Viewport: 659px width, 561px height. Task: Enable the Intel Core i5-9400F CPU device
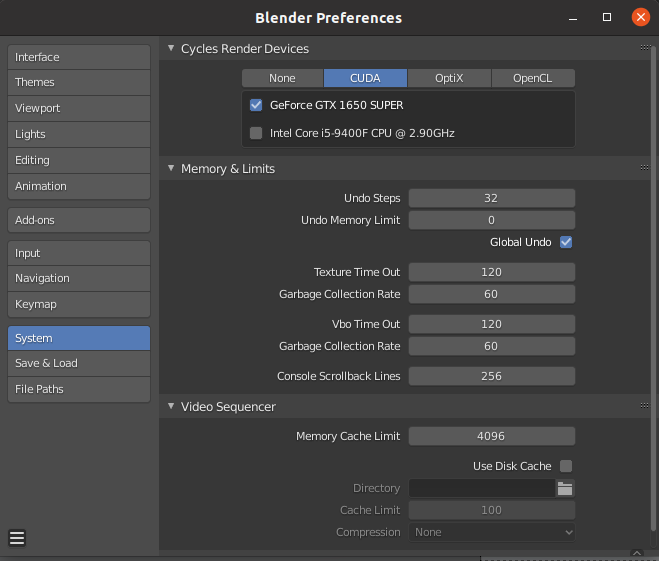point(256,133)
